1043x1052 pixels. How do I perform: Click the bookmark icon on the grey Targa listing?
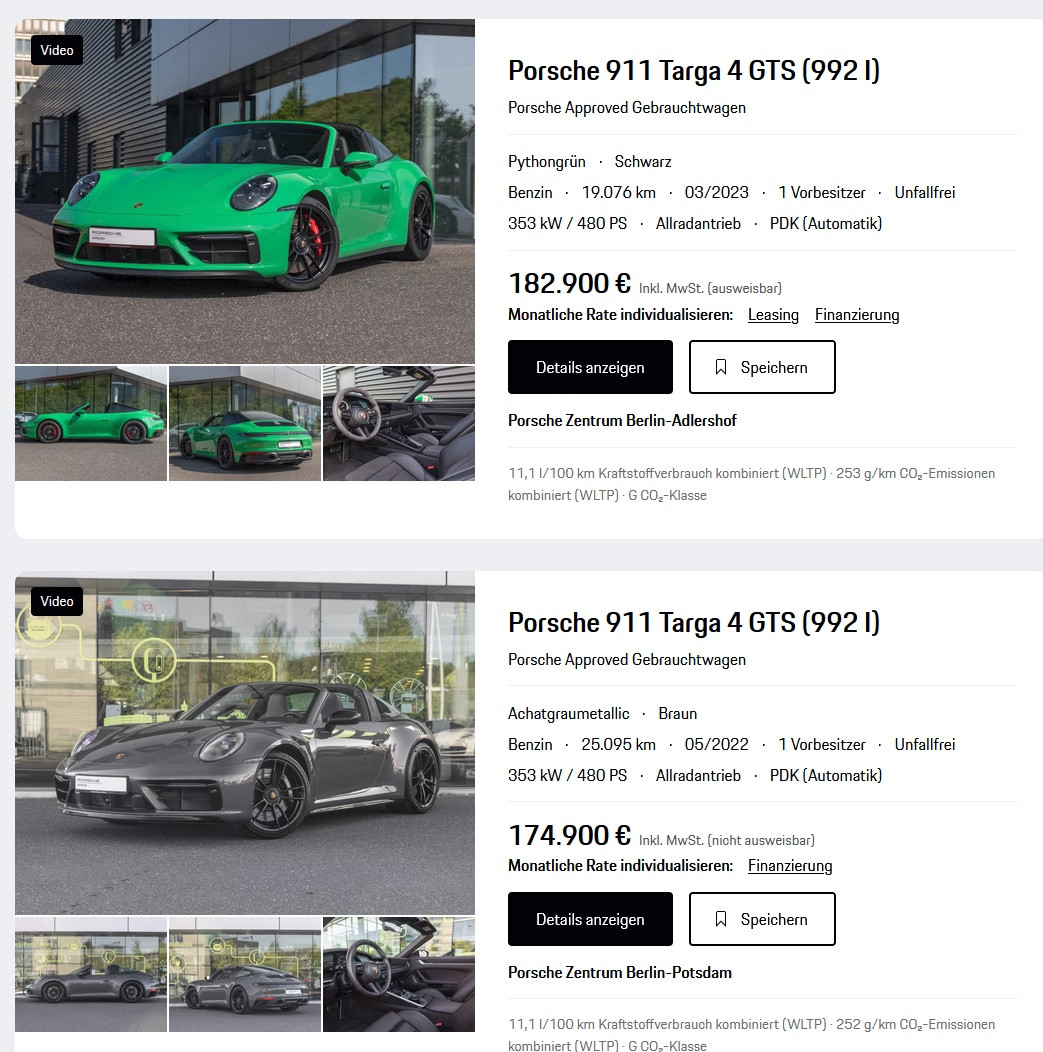tap(720, 919)
